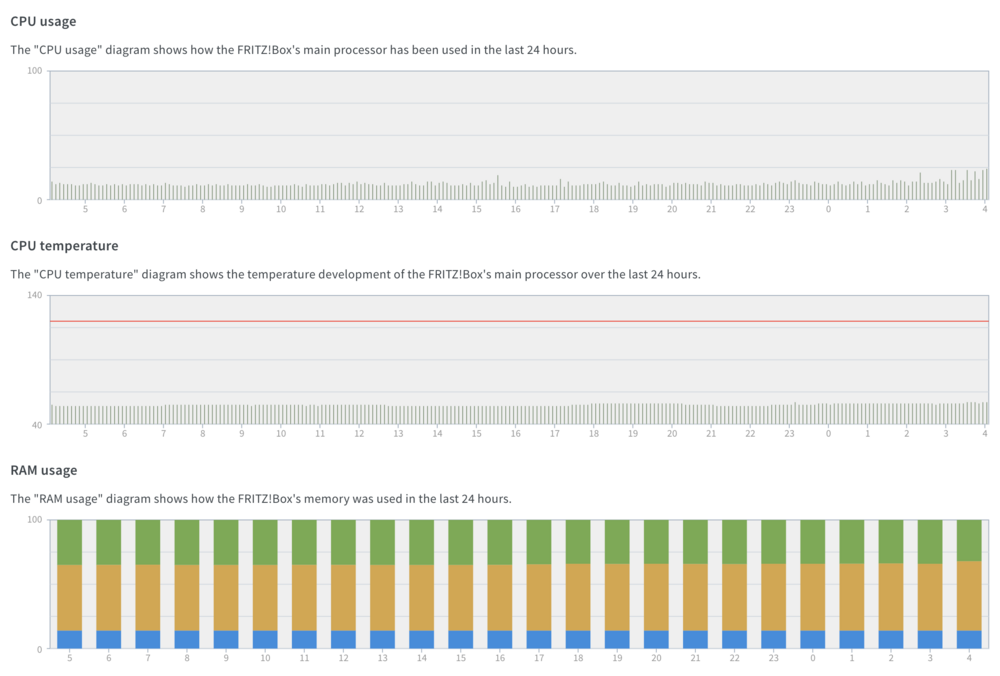
Task: Click the 140 label on temperature axis
Action: [34, 295]
